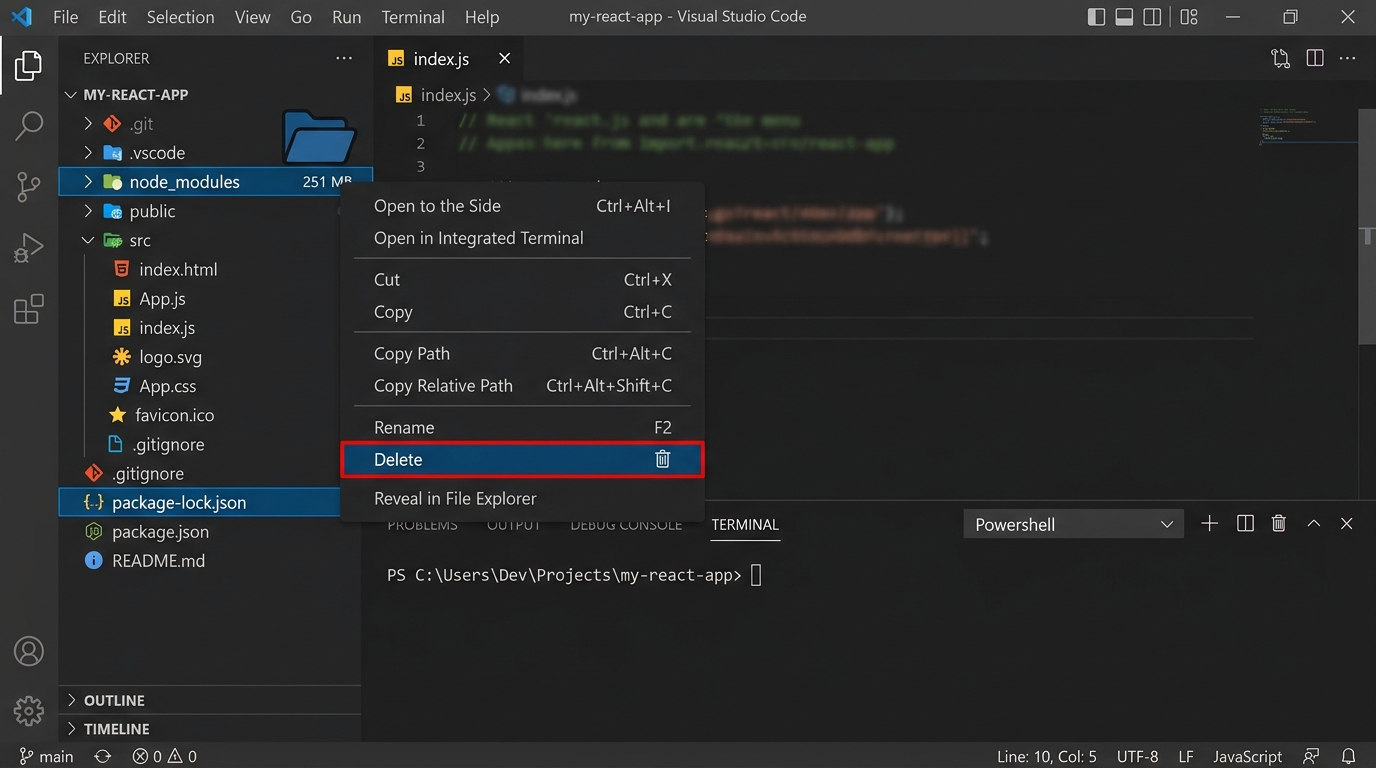Click the main branch indicator in status bar
This screenshot has width=1376, height=768.
[x=46, y=756]
